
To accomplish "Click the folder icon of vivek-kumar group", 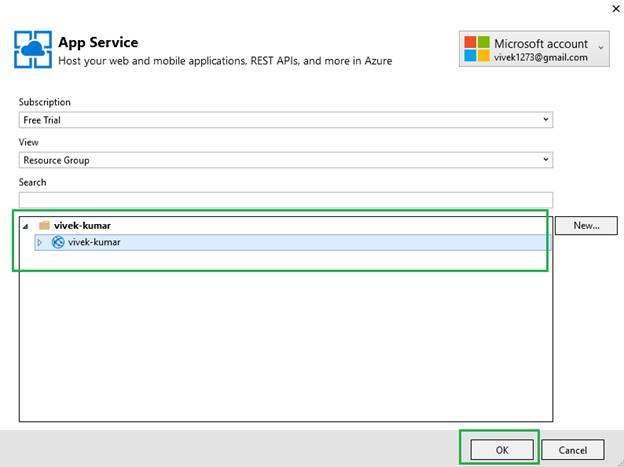I will 44,226.
